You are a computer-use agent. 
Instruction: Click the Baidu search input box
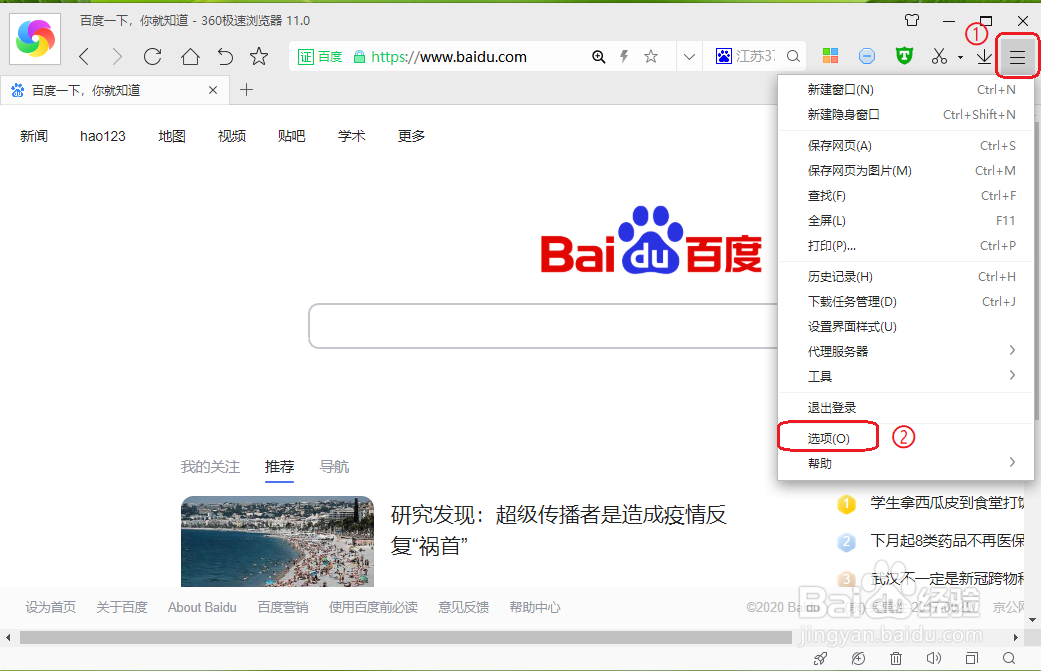click(x=543, y=326)
